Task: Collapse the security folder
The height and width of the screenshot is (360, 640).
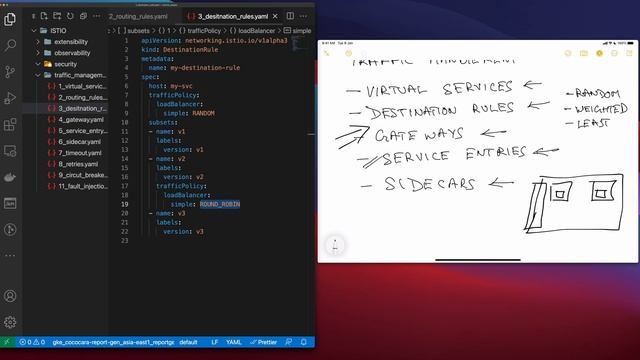Action: coord(38,64)
